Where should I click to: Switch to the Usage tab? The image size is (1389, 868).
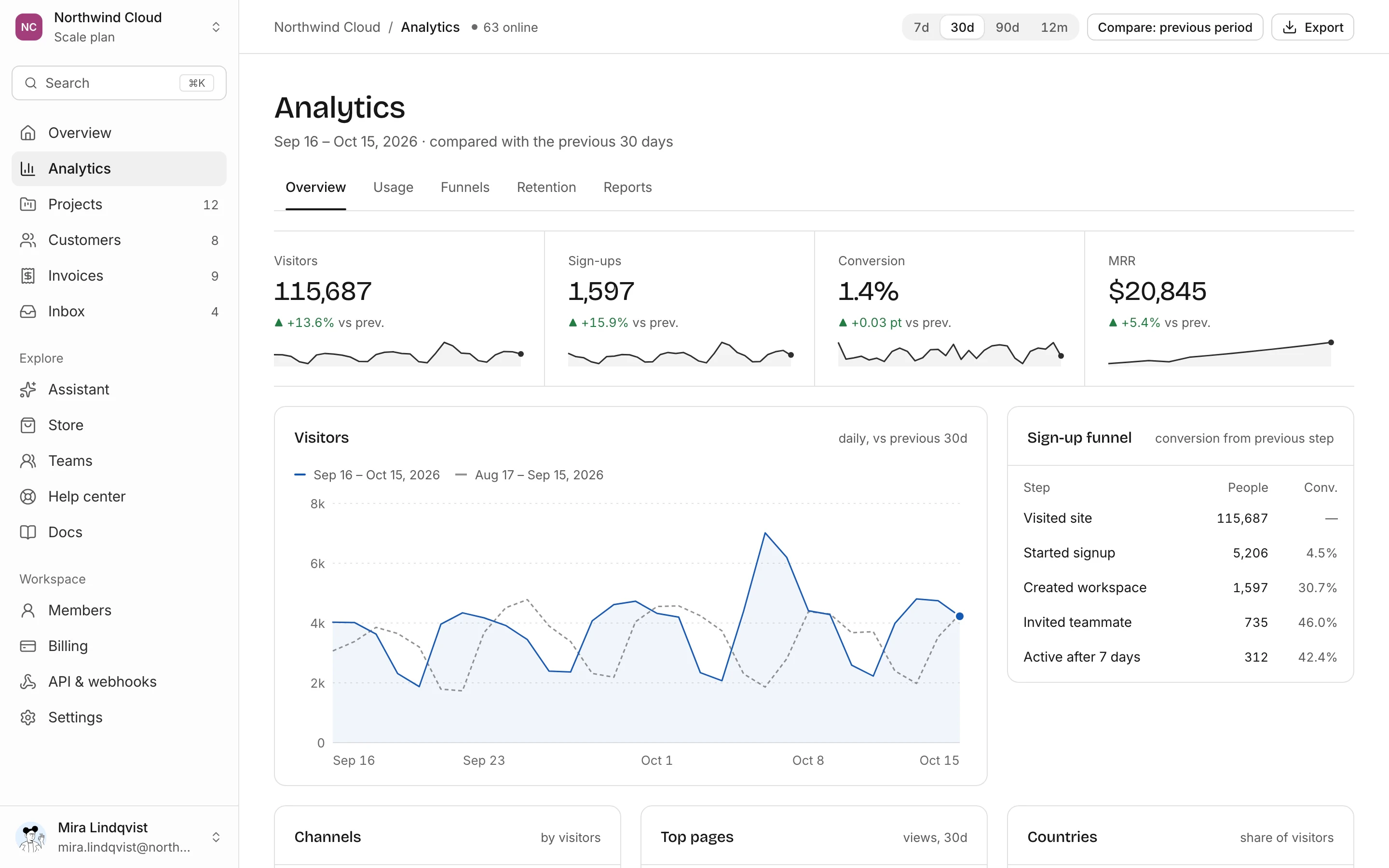point(393,187)
